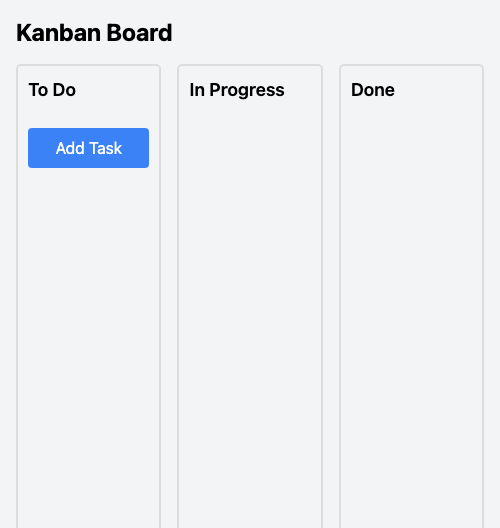Click the blue Add Task button
500x528 pixels.
pyautogui.click(x=89, y=148)
